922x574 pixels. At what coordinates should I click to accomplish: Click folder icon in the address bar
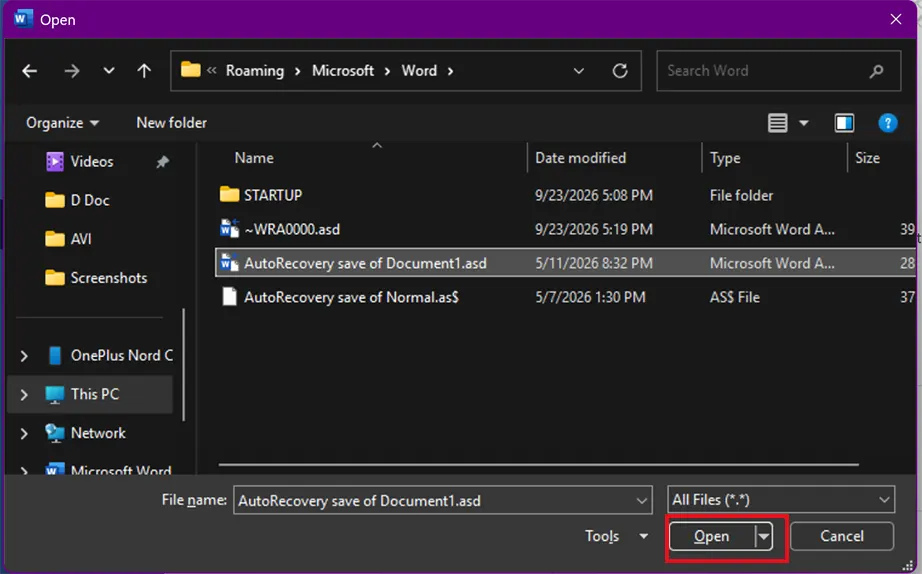(191, 70)
